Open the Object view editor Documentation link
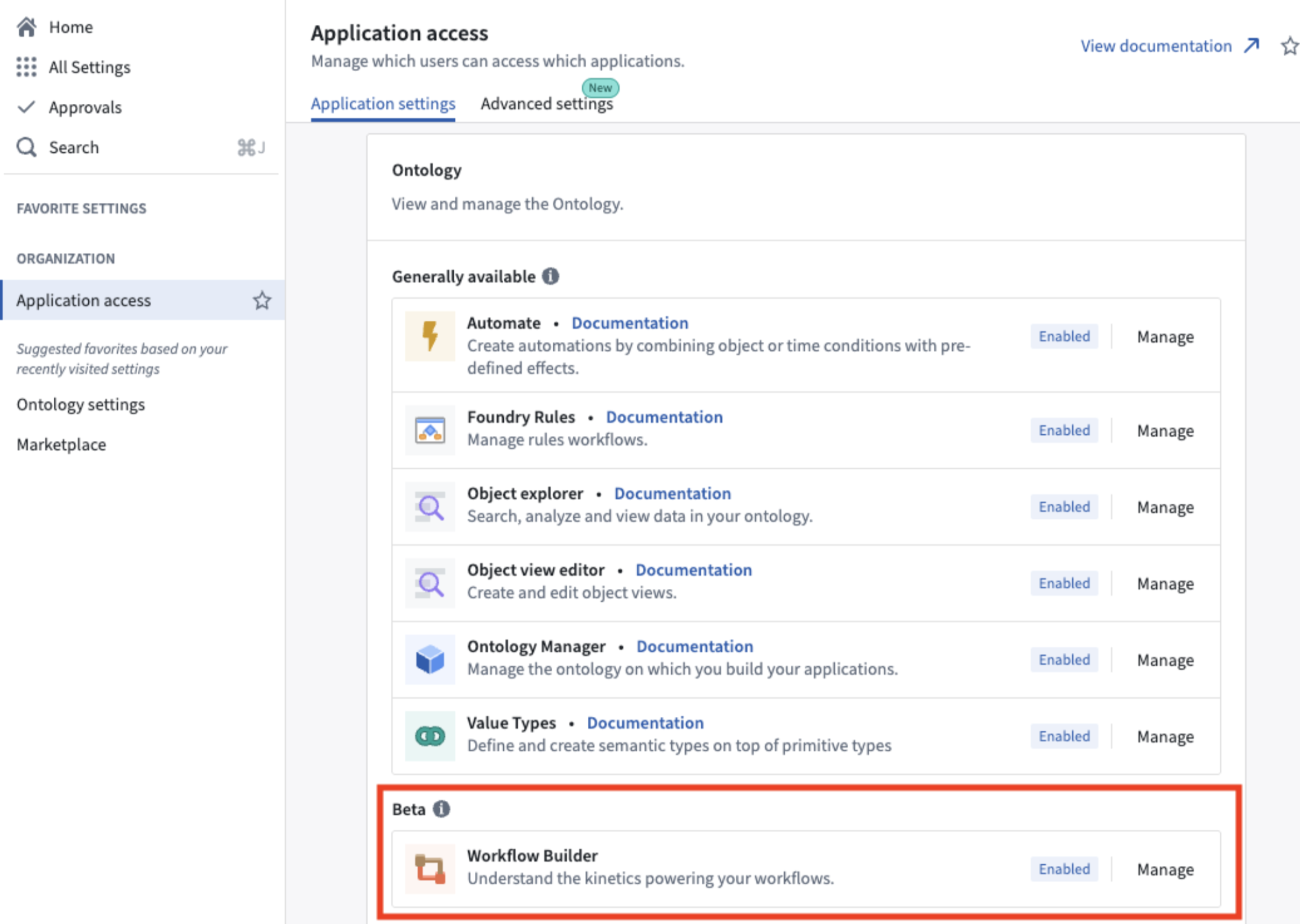Viewport: 1300px width, 924px height. tap(693, 570)
